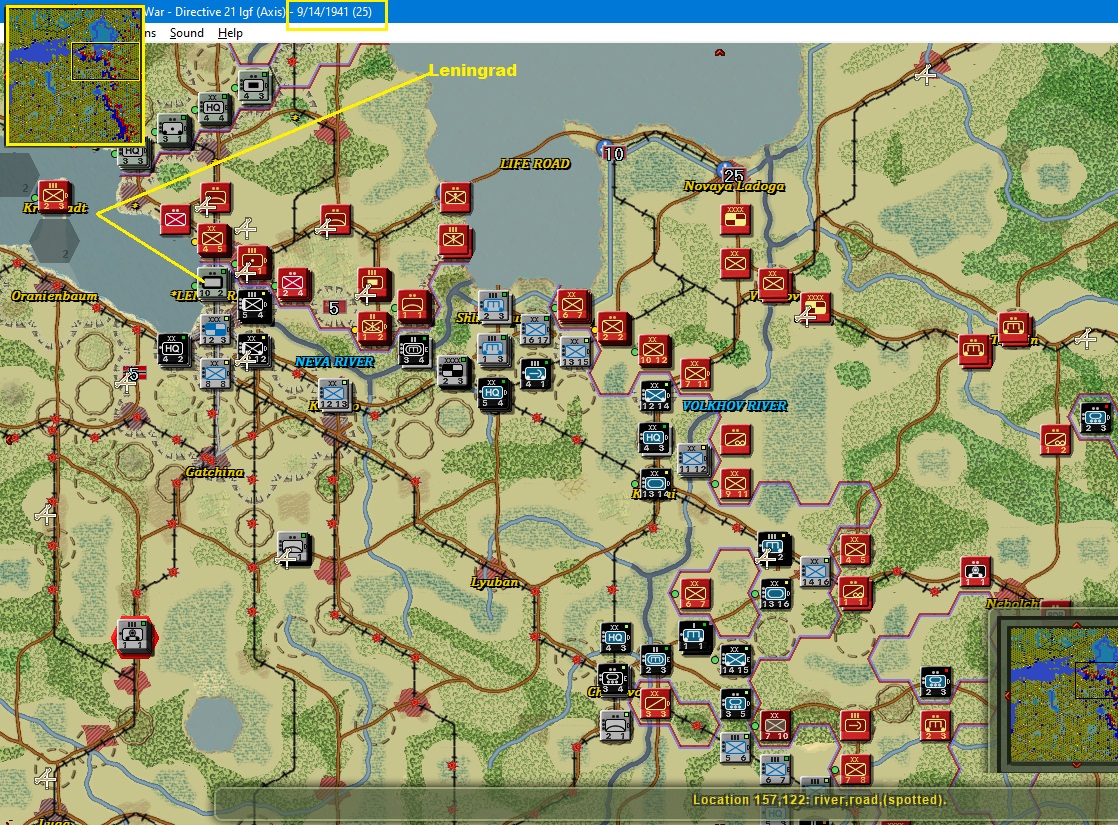Click the VOLKHOV RIVER label
Viewport: 1118px width, 825px height.
[x=734, y=406]
